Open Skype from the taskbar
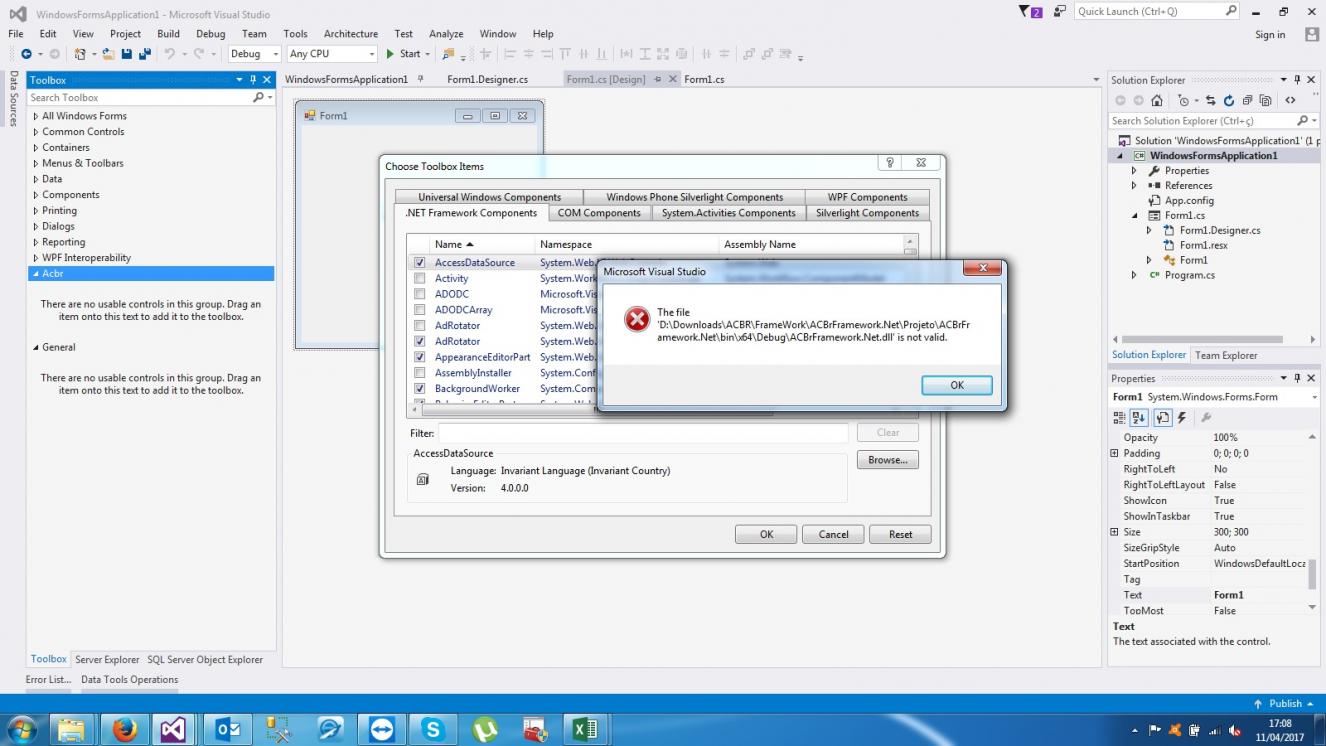 433,730
